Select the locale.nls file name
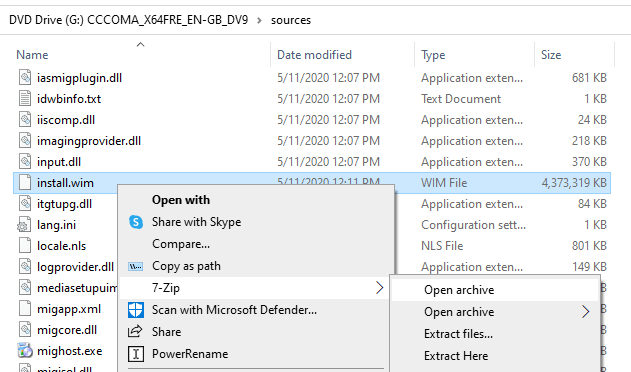Viewport: 631px width, 372px height. 62,246
